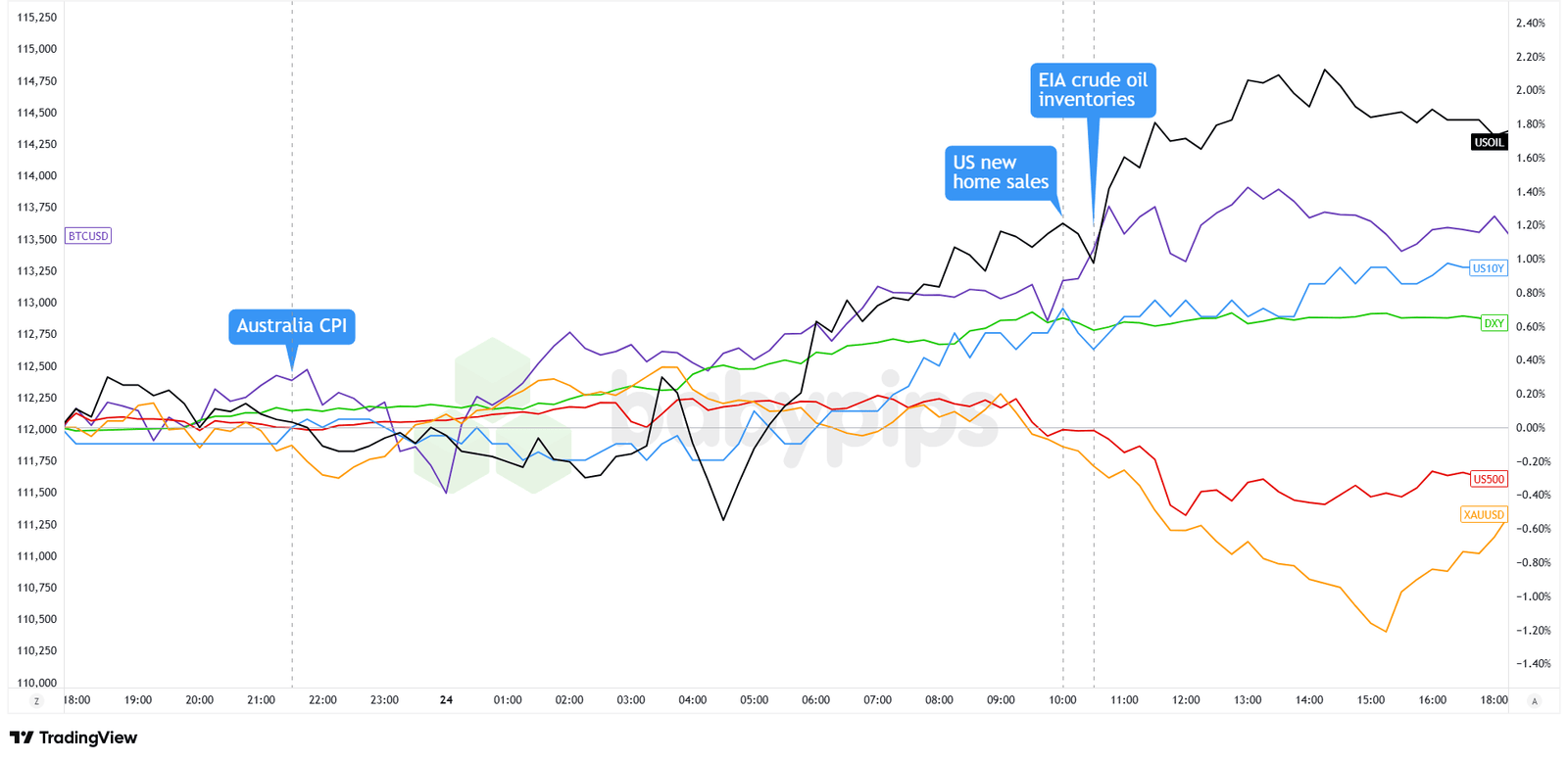Click the 22:00 label on time axis
The width and height of the screenshot is (1568, 762).
pyautogui.click(x=322, y=700)
